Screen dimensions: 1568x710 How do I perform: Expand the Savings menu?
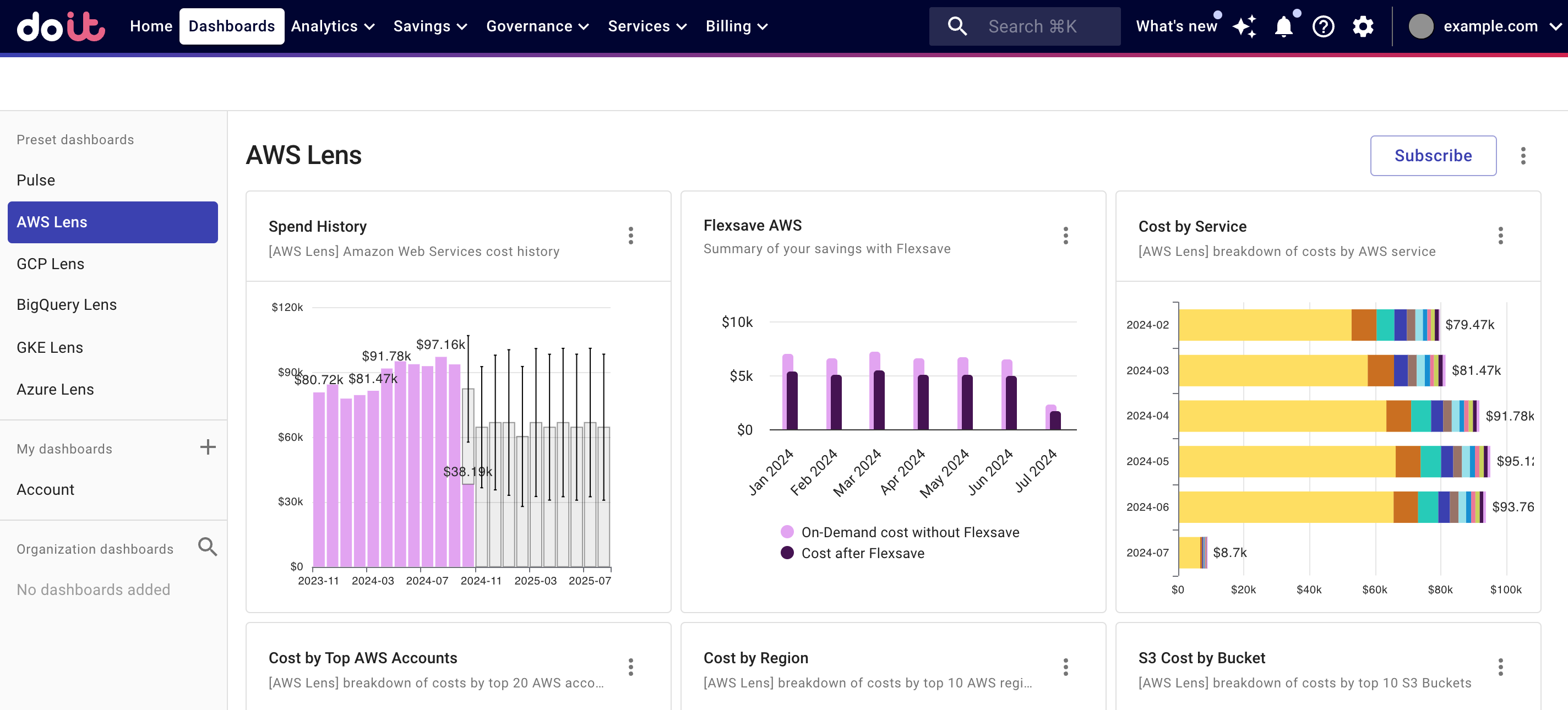pos(430,26)
